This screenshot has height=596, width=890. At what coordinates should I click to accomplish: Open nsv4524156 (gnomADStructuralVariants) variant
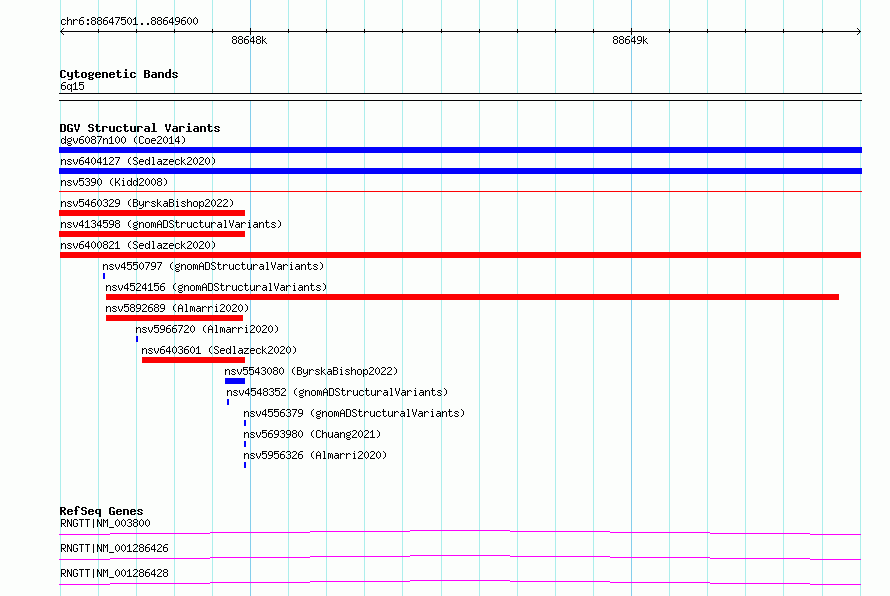216,287
